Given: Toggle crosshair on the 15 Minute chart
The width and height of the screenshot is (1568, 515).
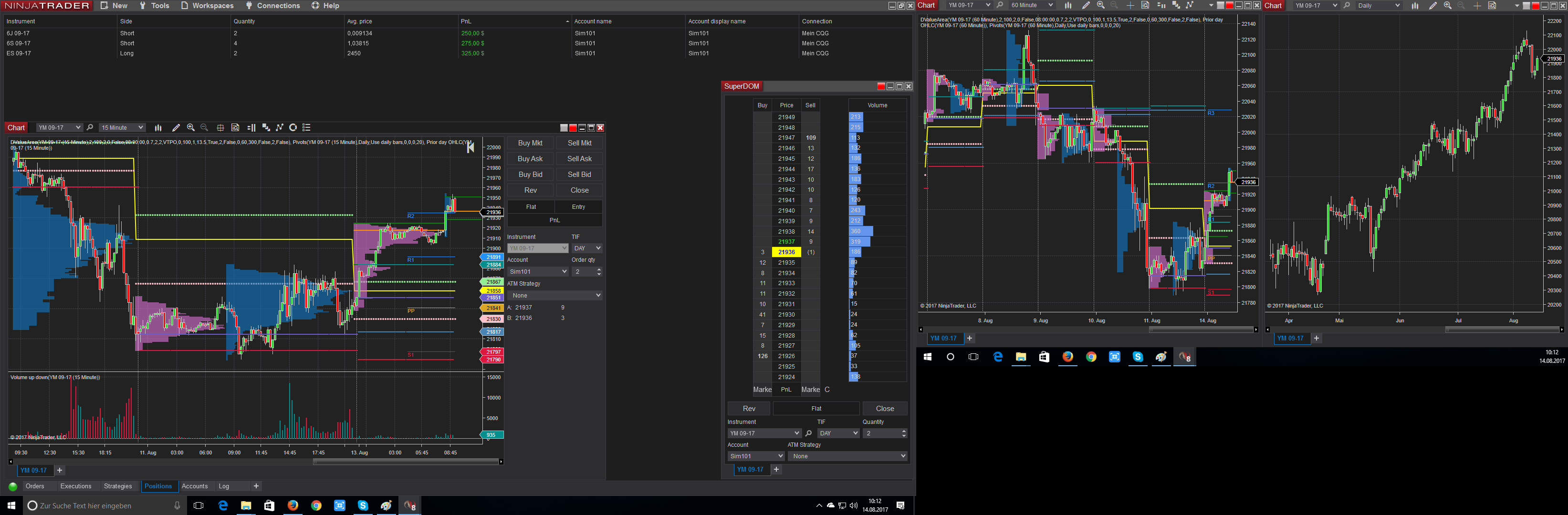Looking at the screenshot, I should [x=220, y=128].
